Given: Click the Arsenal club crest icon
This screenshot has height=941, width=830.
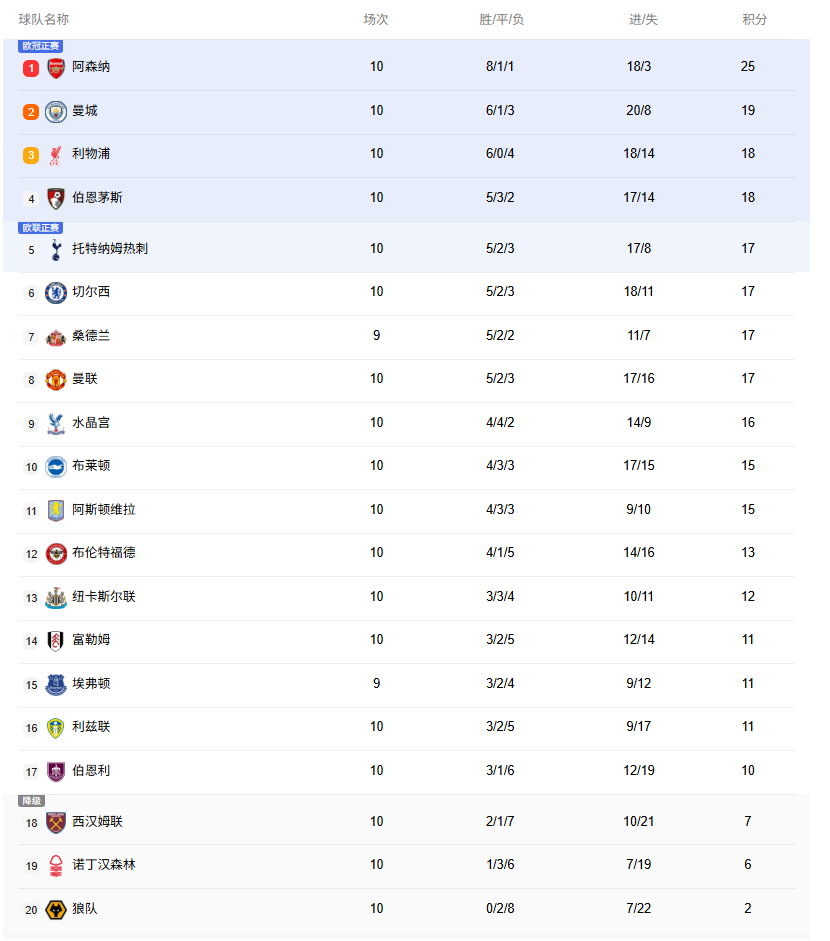Looking at the screenshot, I should [x=56, y=68].
